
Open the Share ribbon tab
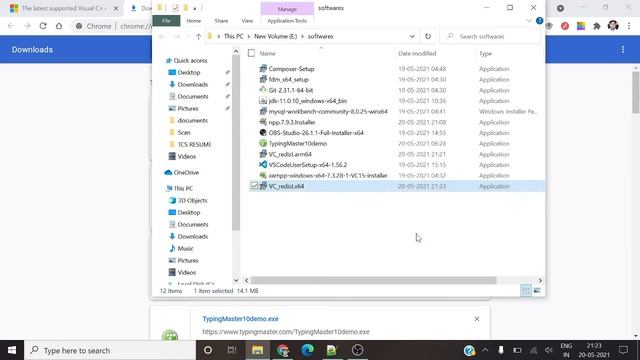pyautogui.click(x=221, y=20)
